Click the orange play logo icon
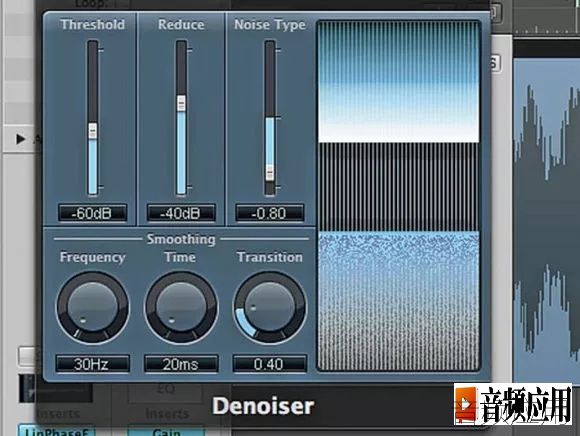Image resolution: width=580 pixels, height=436 pixels. [x=466, y=404]
